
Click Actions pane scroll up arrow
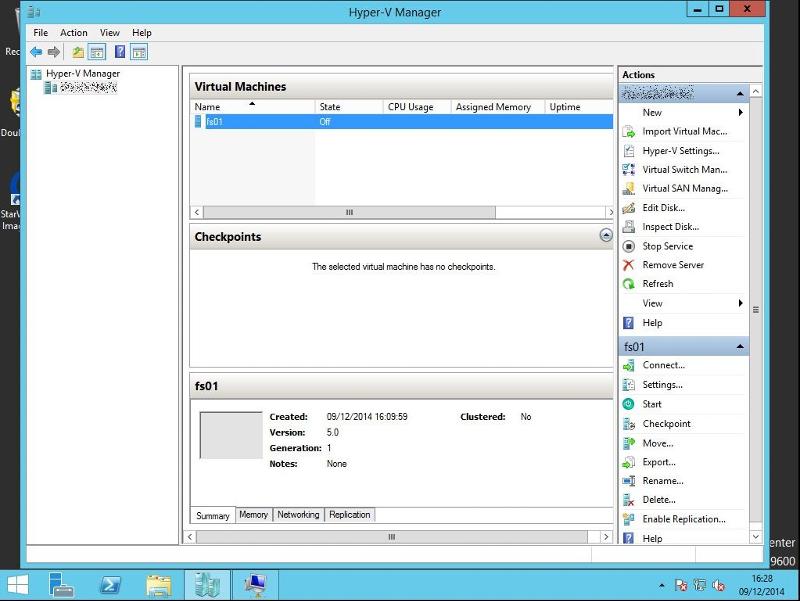coord(756,91)
